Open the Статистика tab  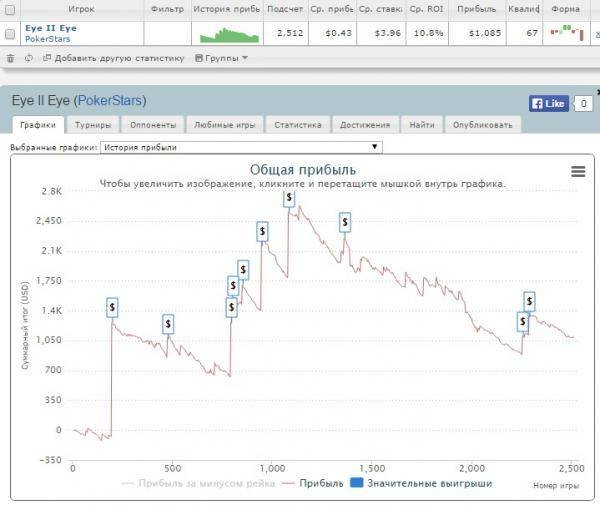(297, 125)
